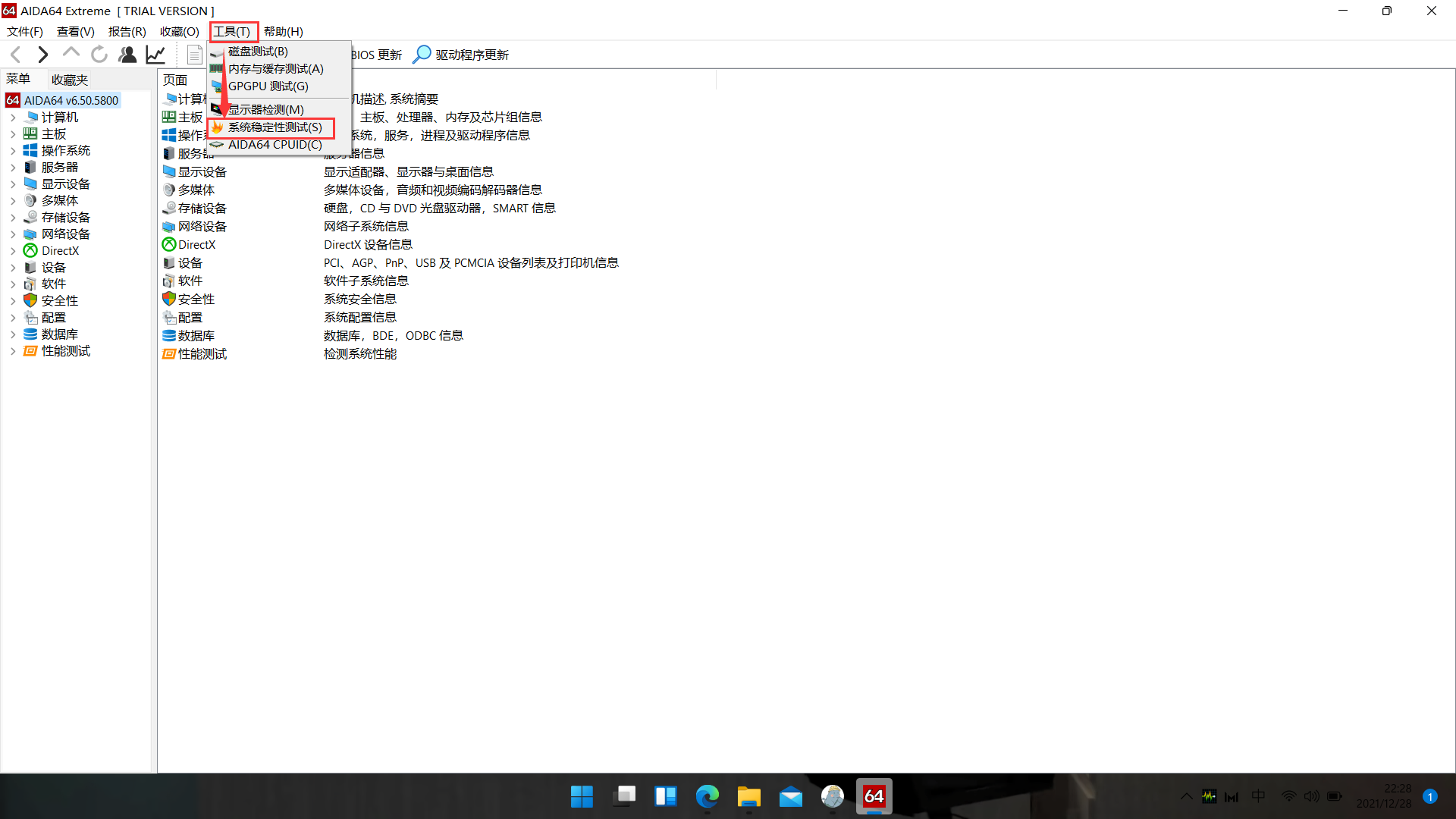Select the DirectX item in the sidebar
Viewport: 1456px width, 819px height.
click(x=58, y=250)
